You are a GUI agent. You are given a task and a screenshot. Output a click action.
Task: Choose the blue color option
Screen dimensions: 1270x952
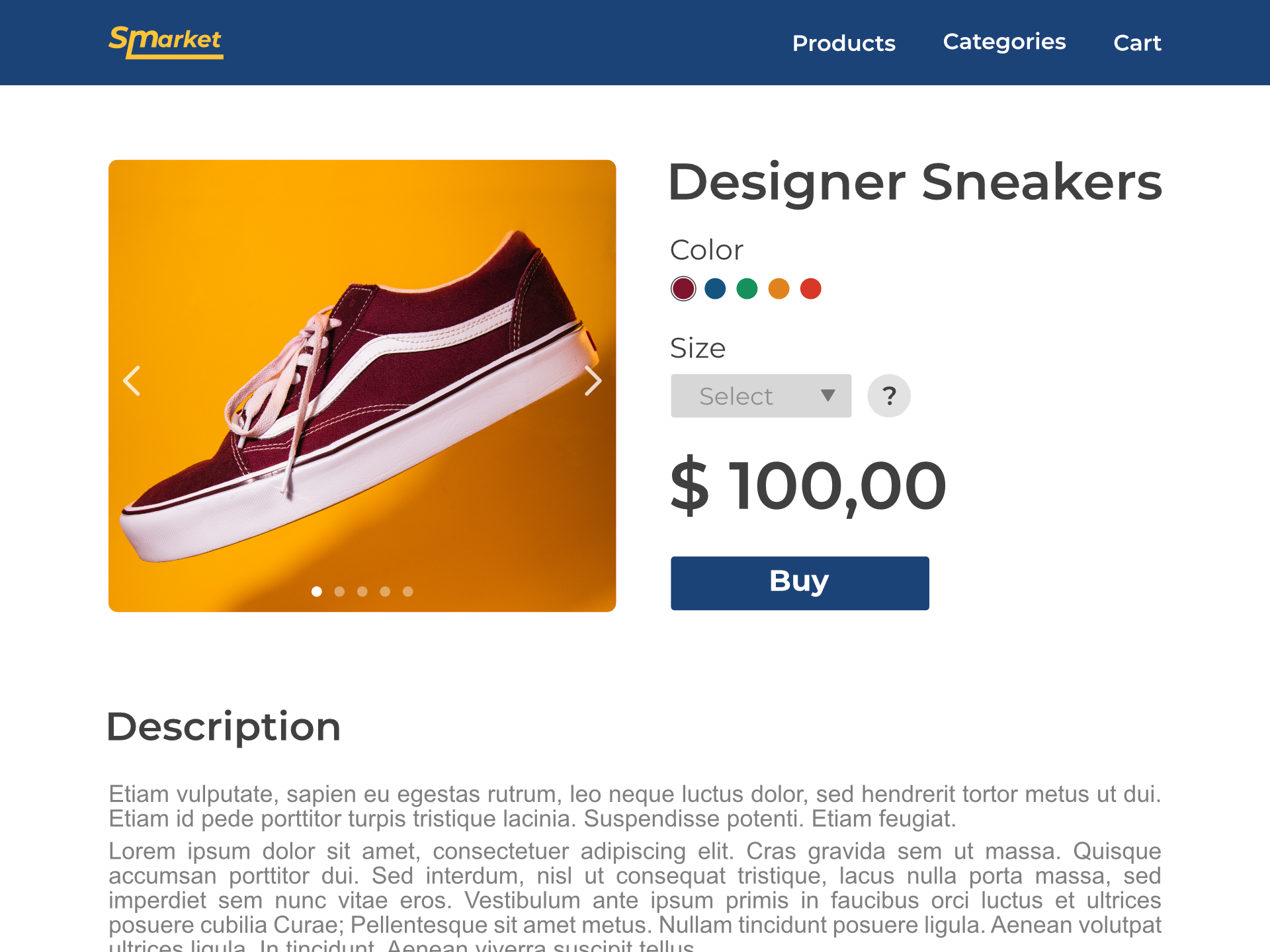point(715,289)
